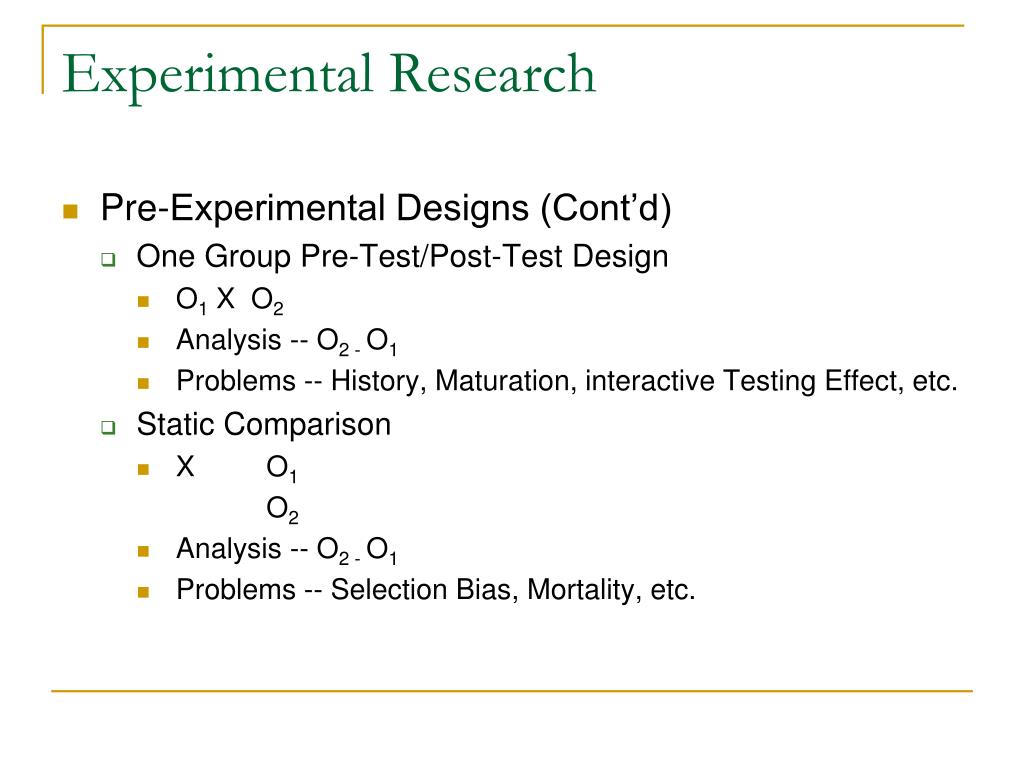Click the O1 X O2 notation

coord(230,301)
